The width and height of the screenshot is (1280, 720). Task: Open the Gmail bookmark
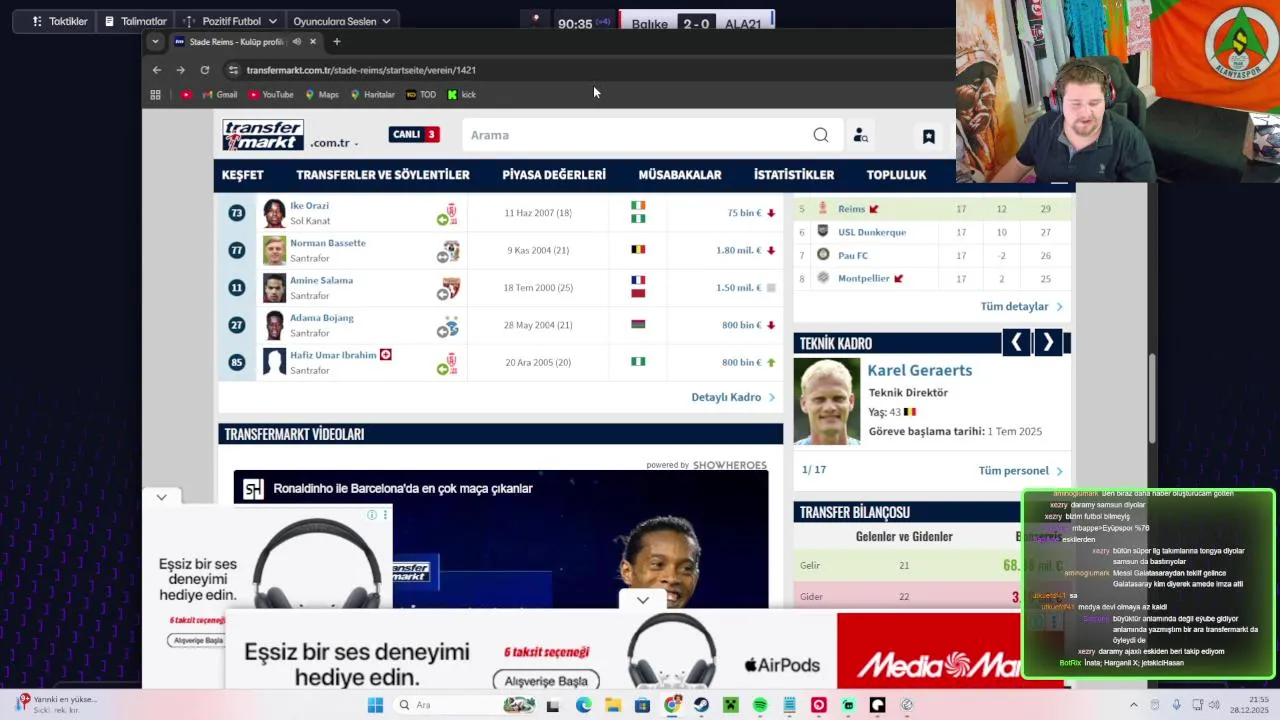tap(220, 95)
